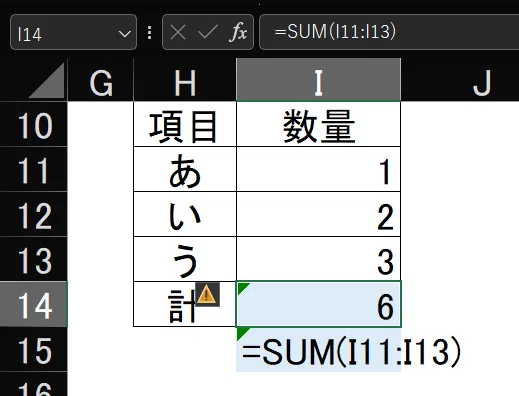The image size is (519, 396).
Task: Select row 14 header
Action: click(34, 304)
